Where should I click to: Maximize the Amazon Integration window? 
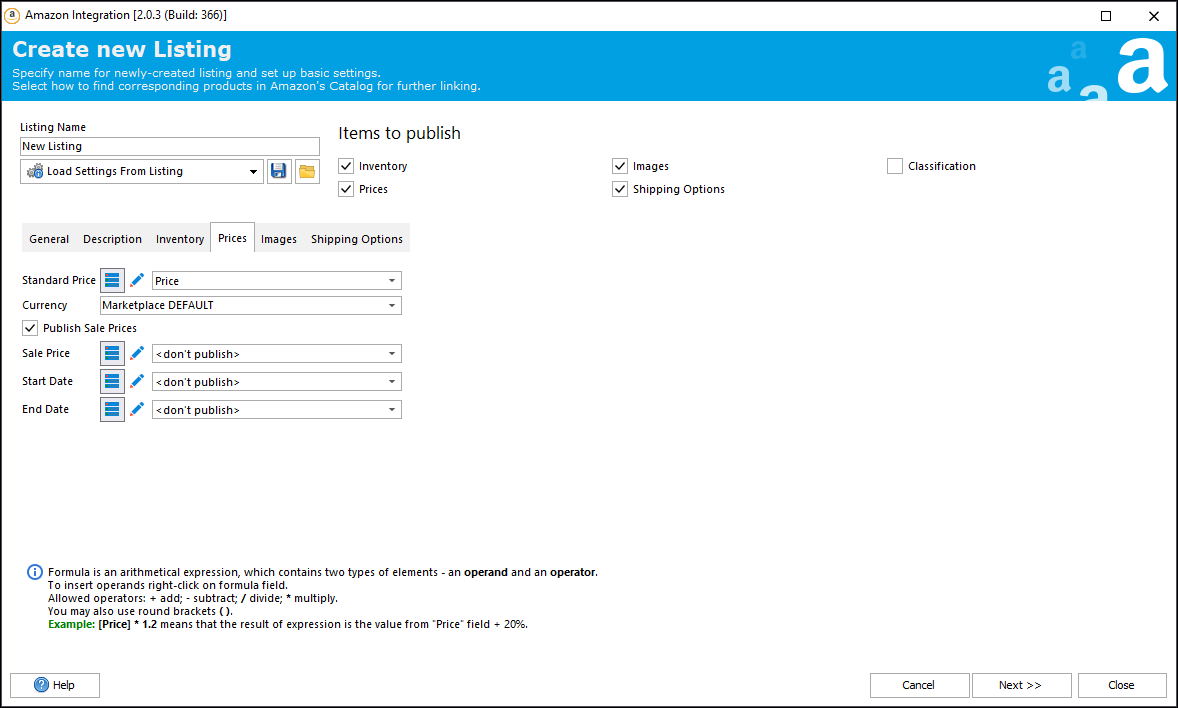pos(1106,16)
